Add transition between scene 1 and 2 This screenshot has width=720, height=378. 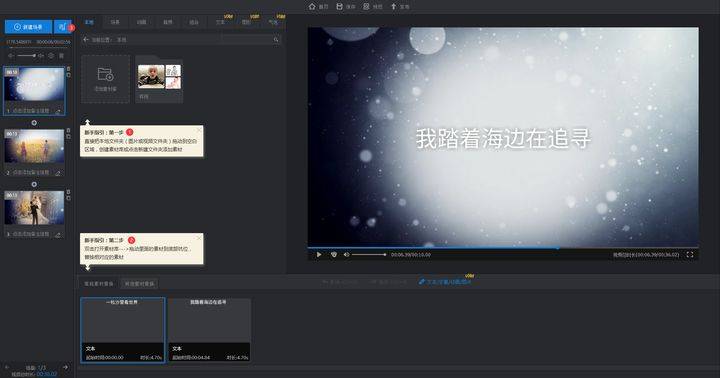click(x=34, y=123)
